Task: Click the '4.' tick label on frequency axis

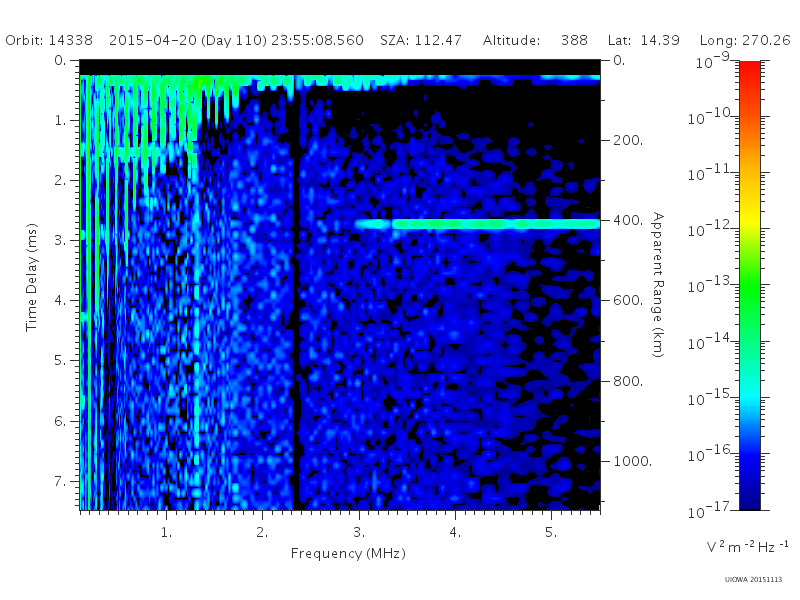Action: pyautogui.click(x=455, y=533)
